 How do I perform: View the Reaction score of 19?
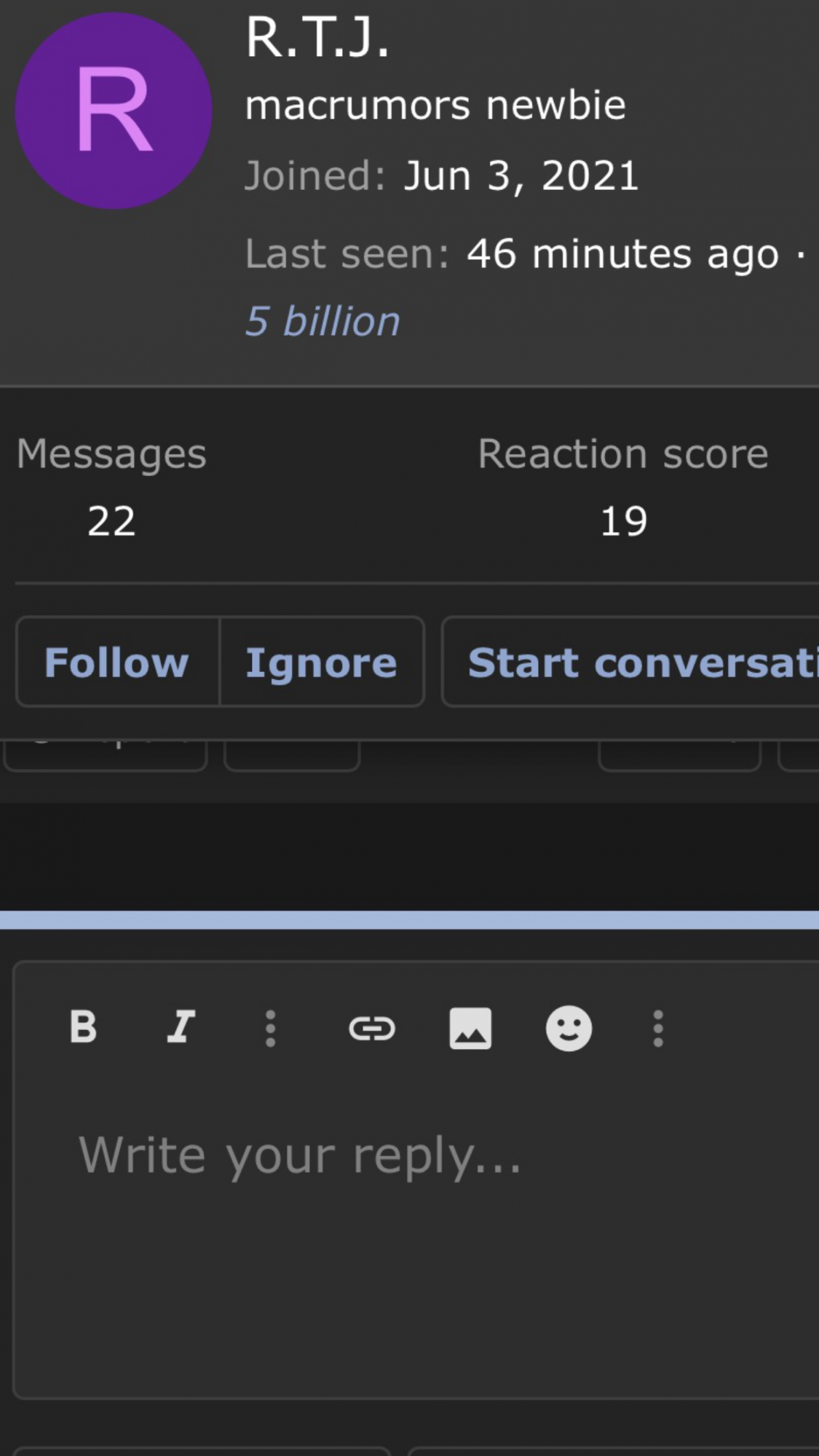624,521
